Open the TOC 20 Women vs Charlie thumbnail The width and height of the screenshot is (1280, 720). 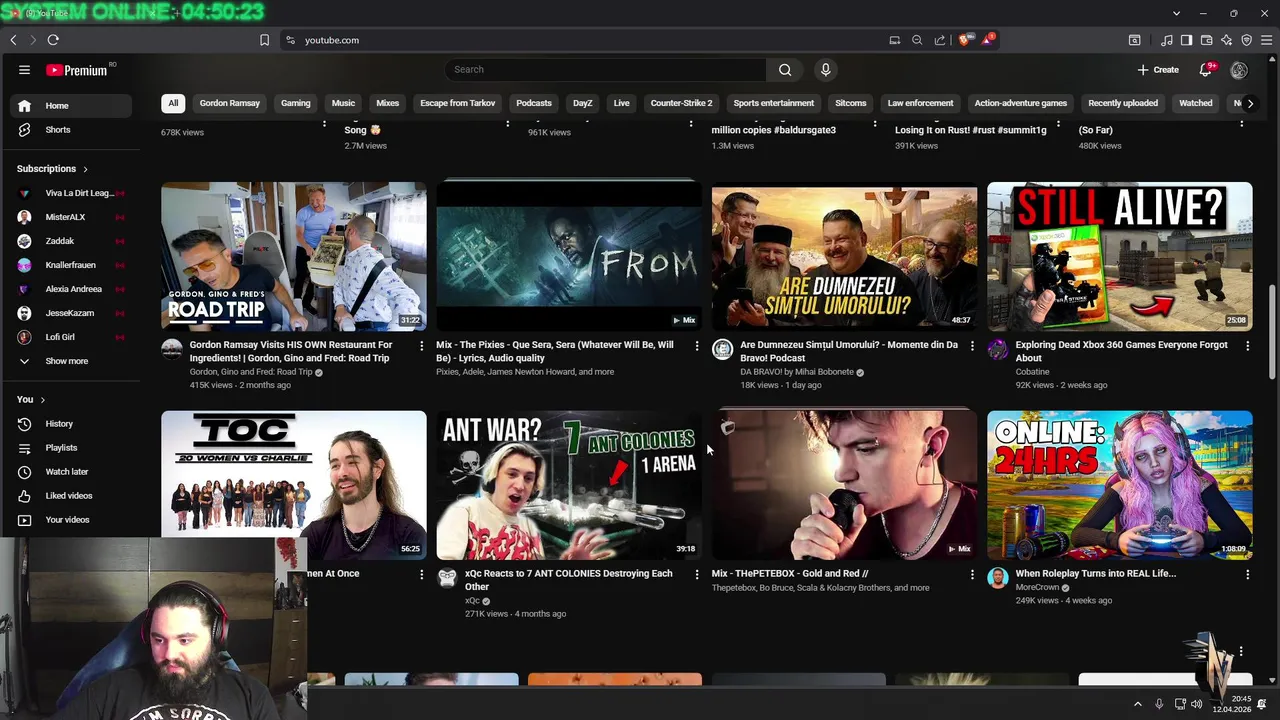coord(293,485)
